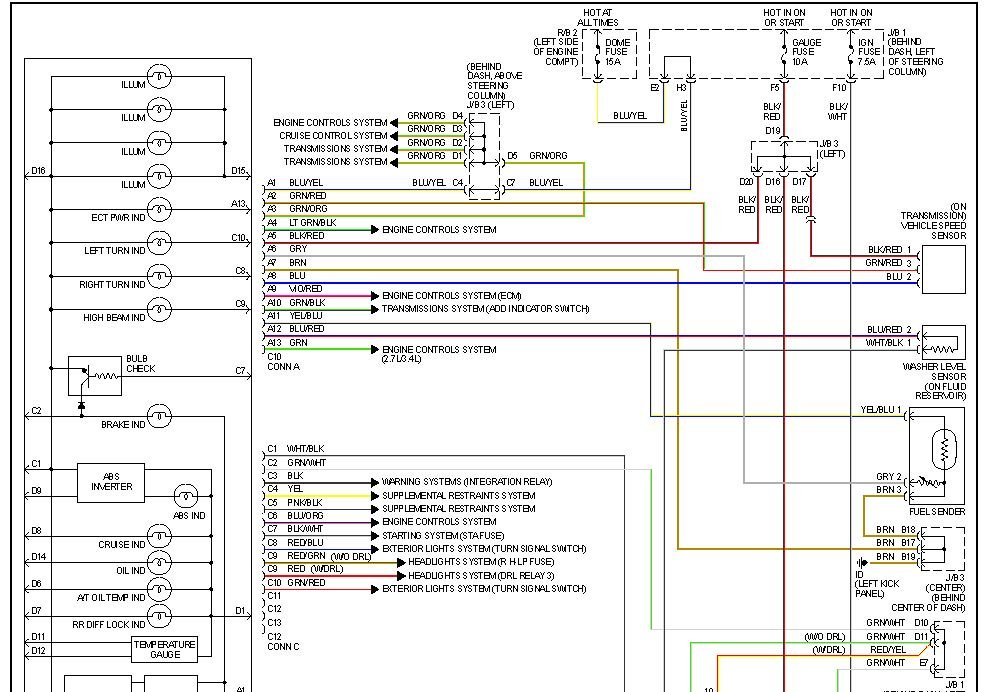Viewport: 989px width, 692px height.
Task: Select the J/B 3 (CENTER) junction block
Action: tap(942, 549)
